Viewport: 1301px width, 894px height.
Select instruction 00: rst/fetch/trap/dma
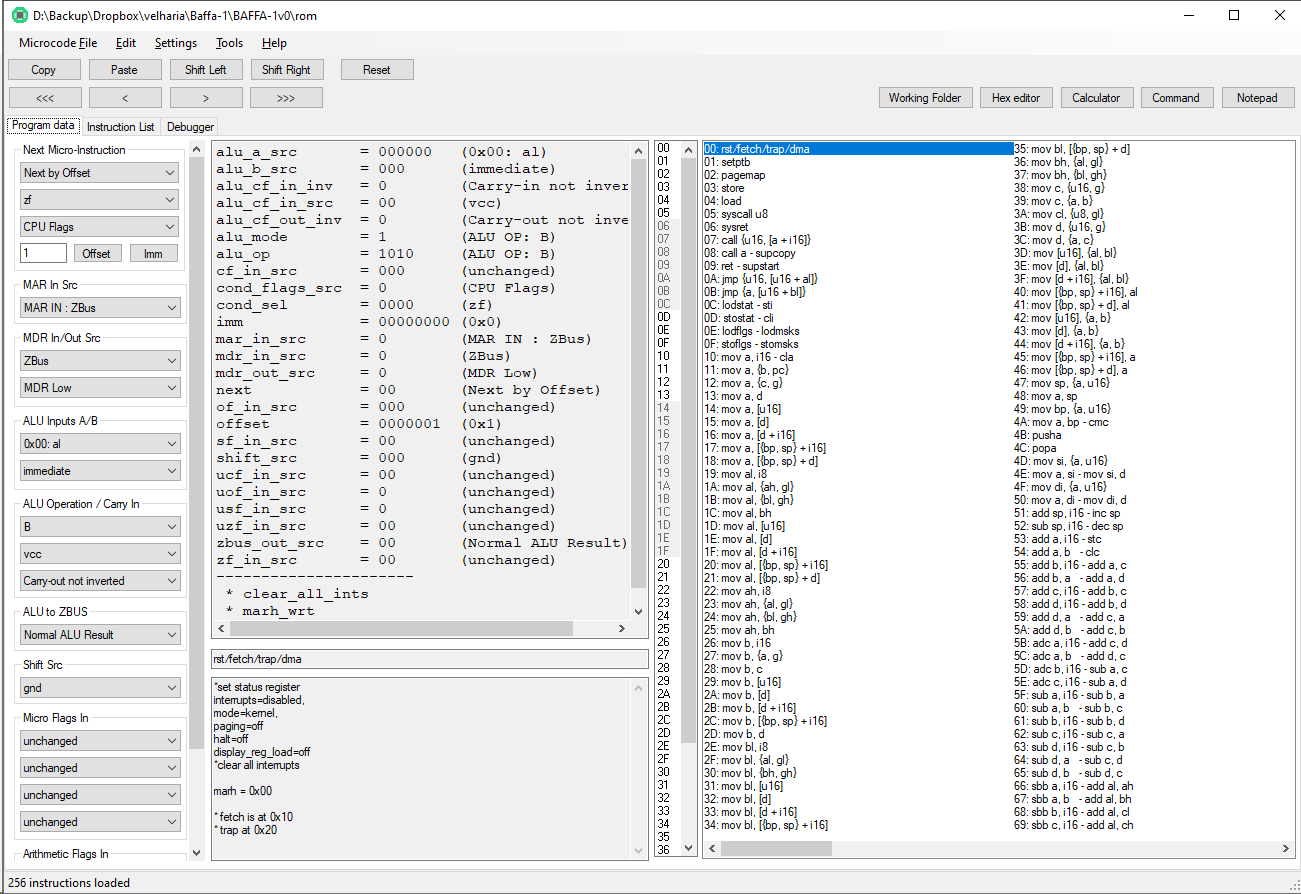(x=858, y=149)
